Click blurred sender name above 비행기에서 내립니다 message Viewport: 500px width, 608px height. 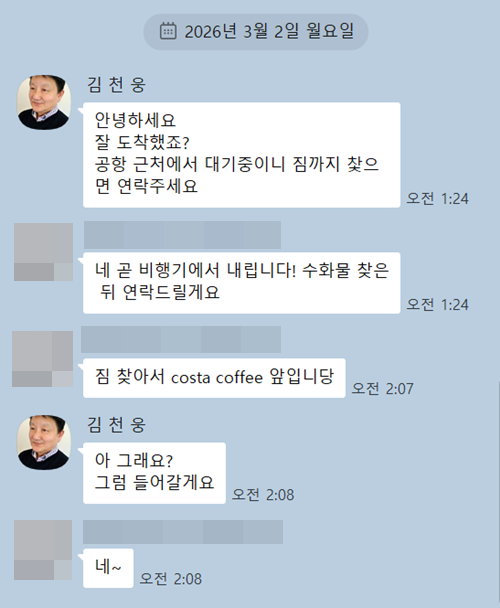pyautogui.click(x=182, y=235)
